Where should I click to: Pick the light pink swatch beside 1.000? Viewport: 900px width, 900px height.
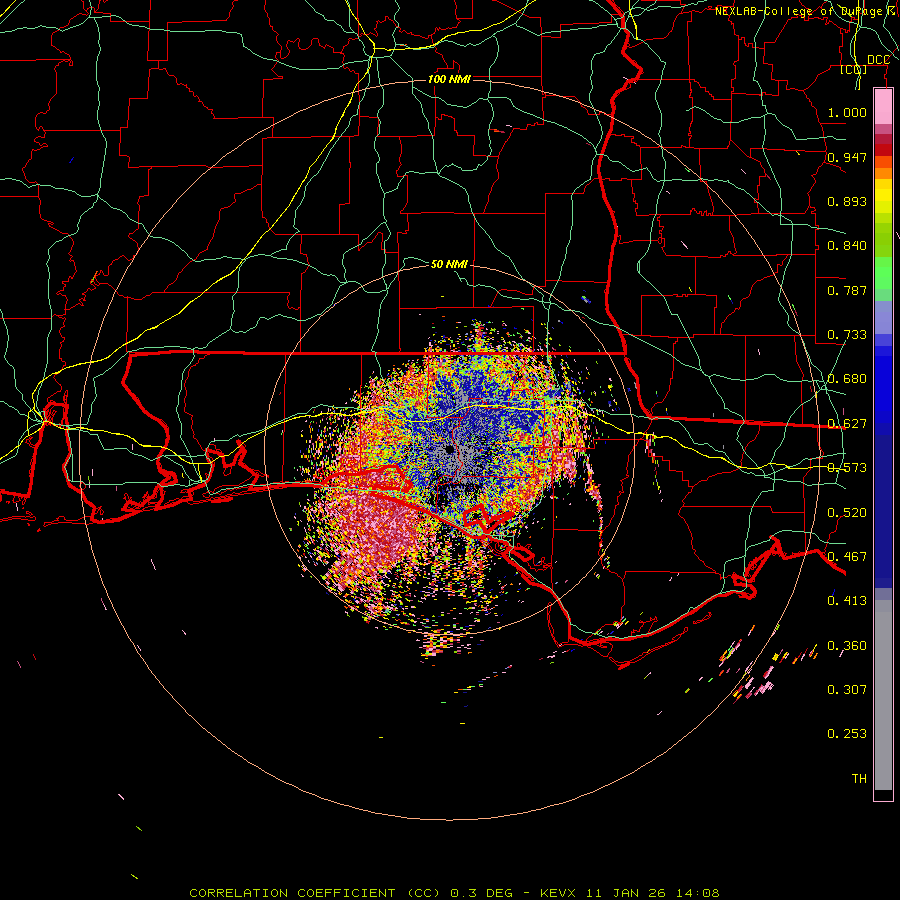(x=883, y=107)
